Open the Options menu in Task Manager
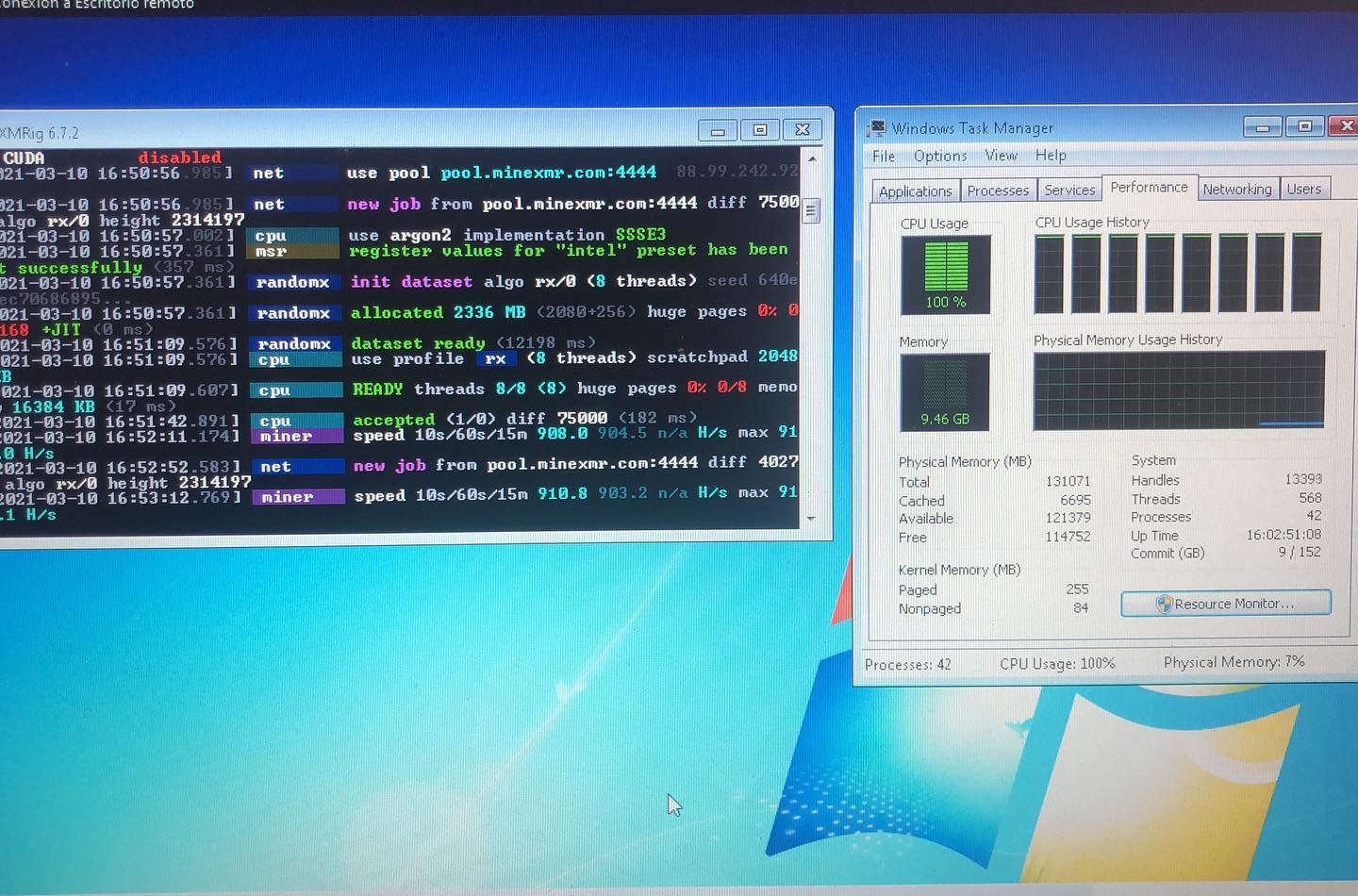Viewport: 1358px width, 896px height. pyautogui.click(x=940, y=156)
